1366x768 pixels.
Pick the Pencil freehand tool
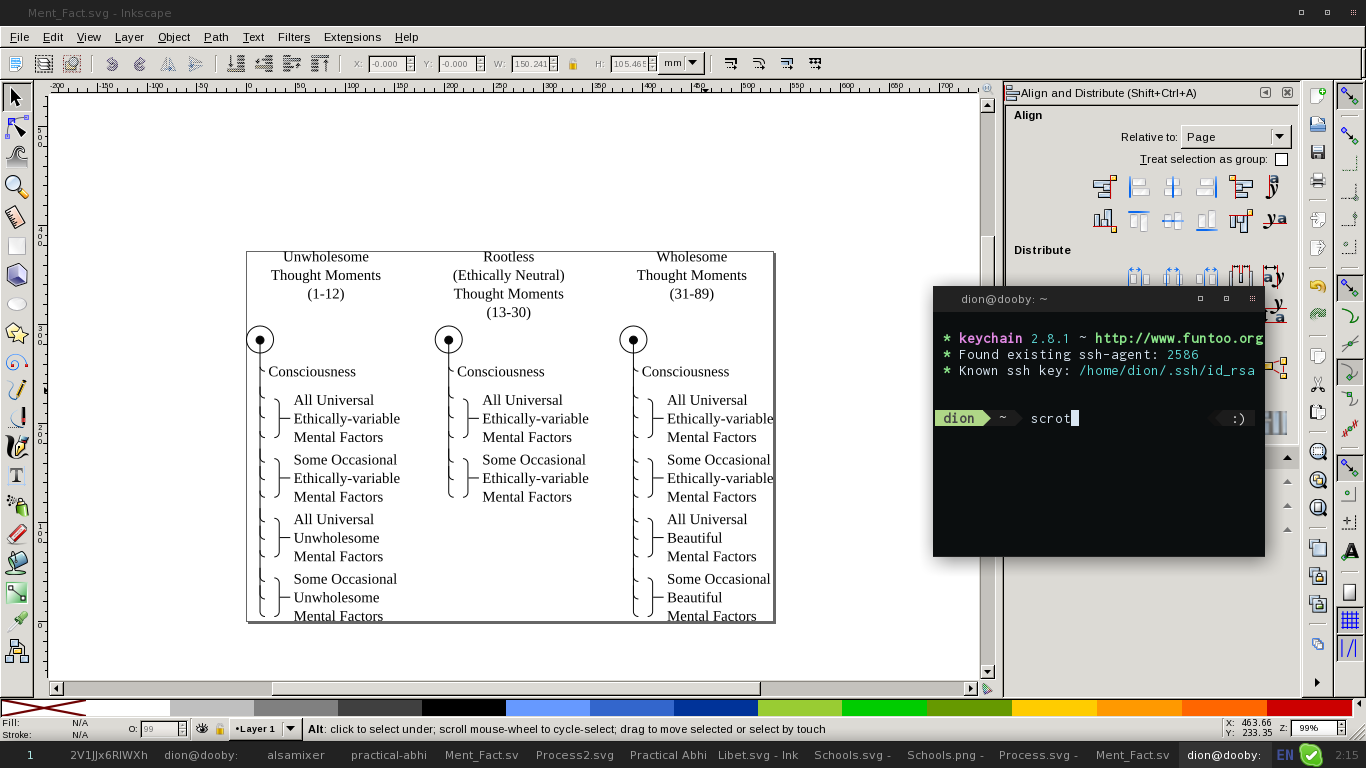(x=16, y=390)
